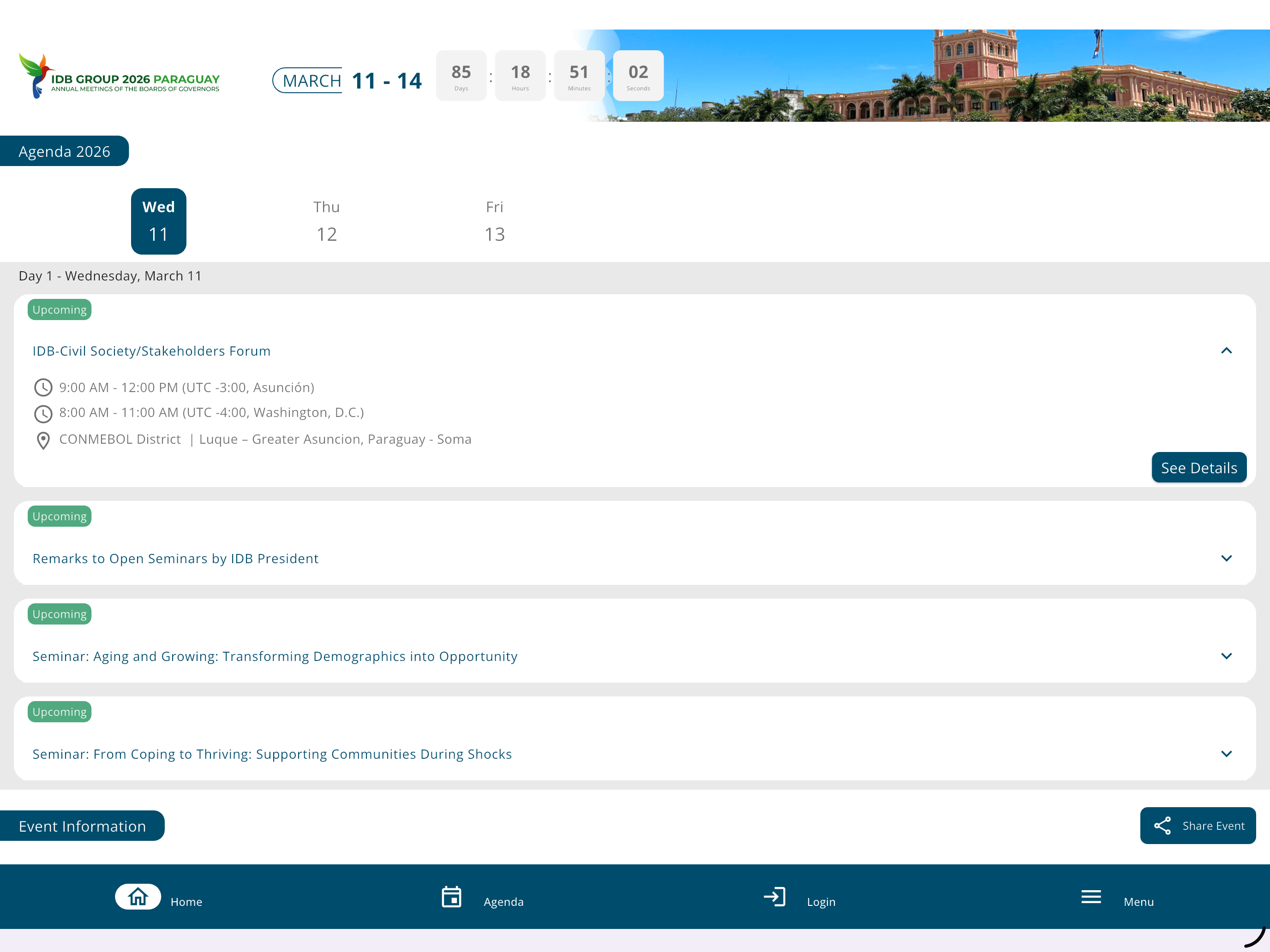Open the From Coping to Thriving seminar title

[272, 754]
